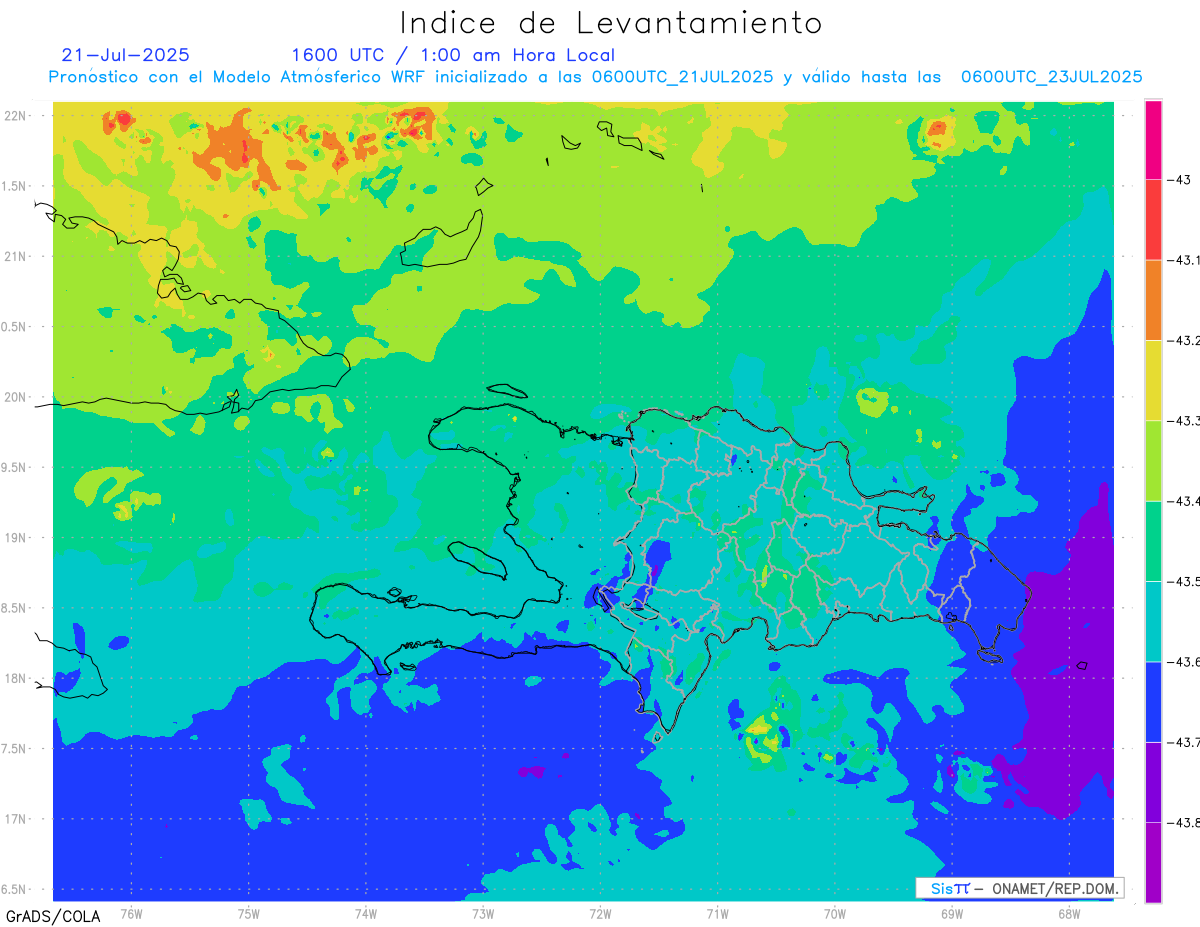Click the title "Indice de Levantamiento"
The height and width of the screenshot is (927, 1200).
click(x=611, y=22)
